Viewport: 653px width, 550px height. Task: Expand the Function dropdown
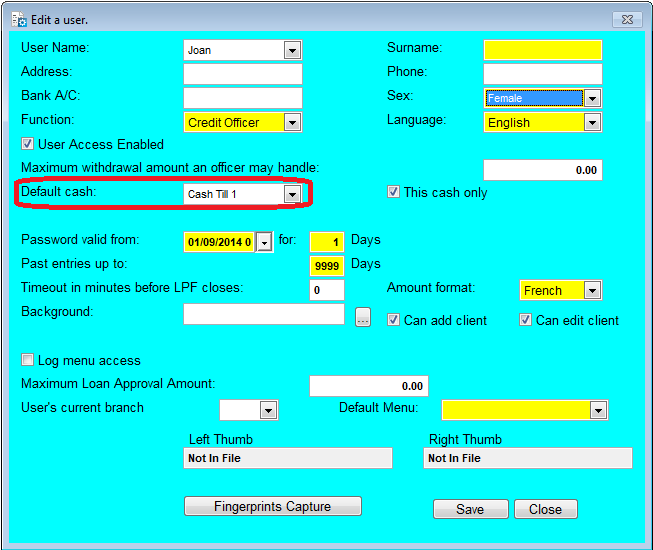[292, 122]
